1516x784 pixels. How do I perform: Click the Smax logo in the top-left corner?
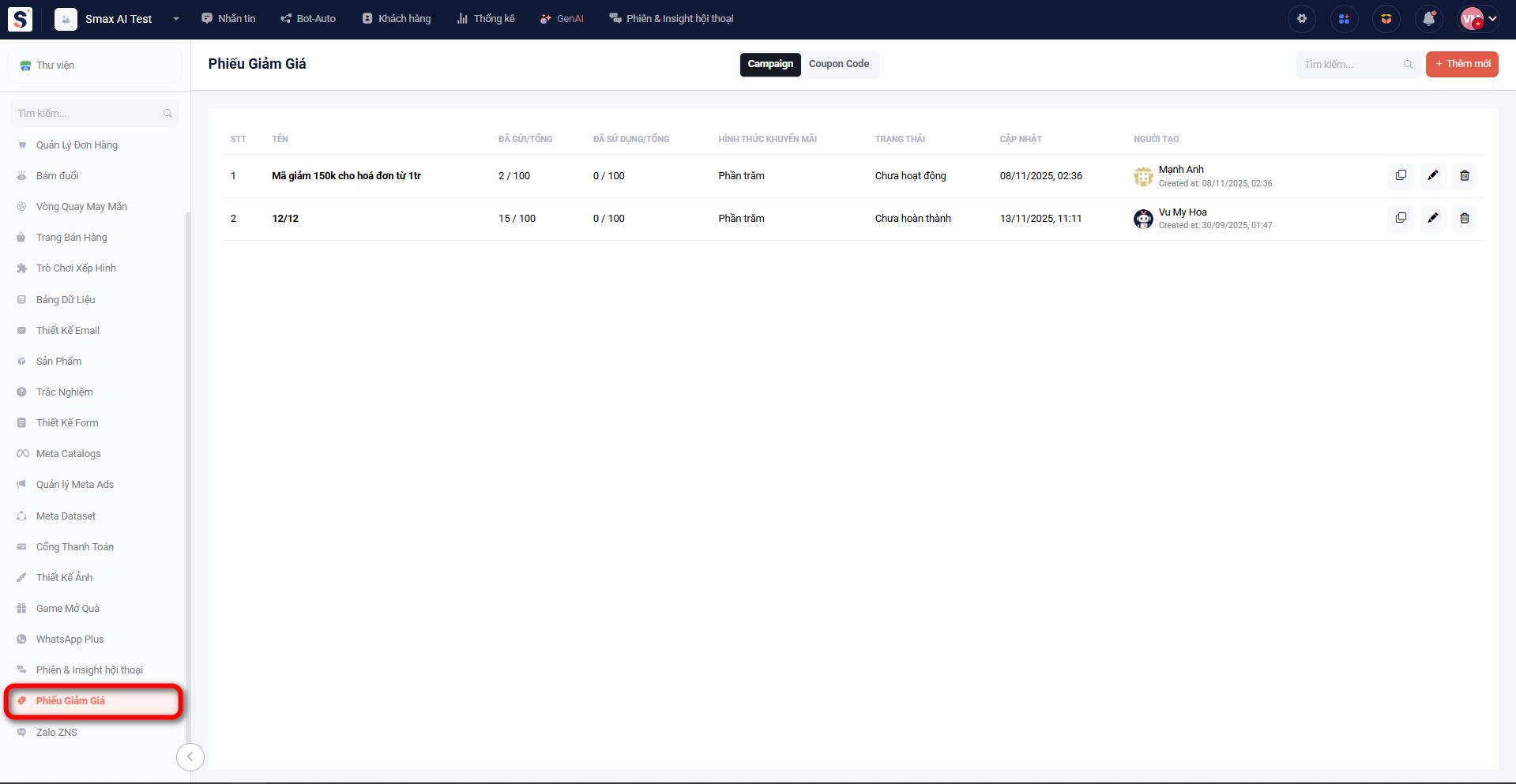[20, 19]
